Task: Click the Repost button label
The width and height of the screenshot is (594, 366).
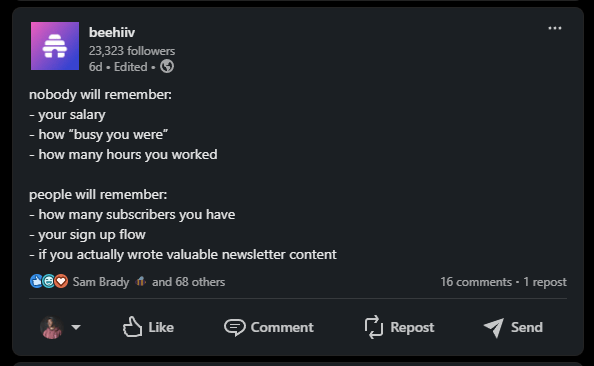Action: point(412,327)
